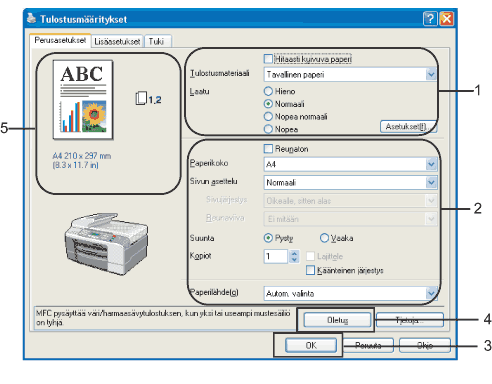Increase copies with the up arrow
This screenshot has height=384, width=492.
click(x=294, y=253)
